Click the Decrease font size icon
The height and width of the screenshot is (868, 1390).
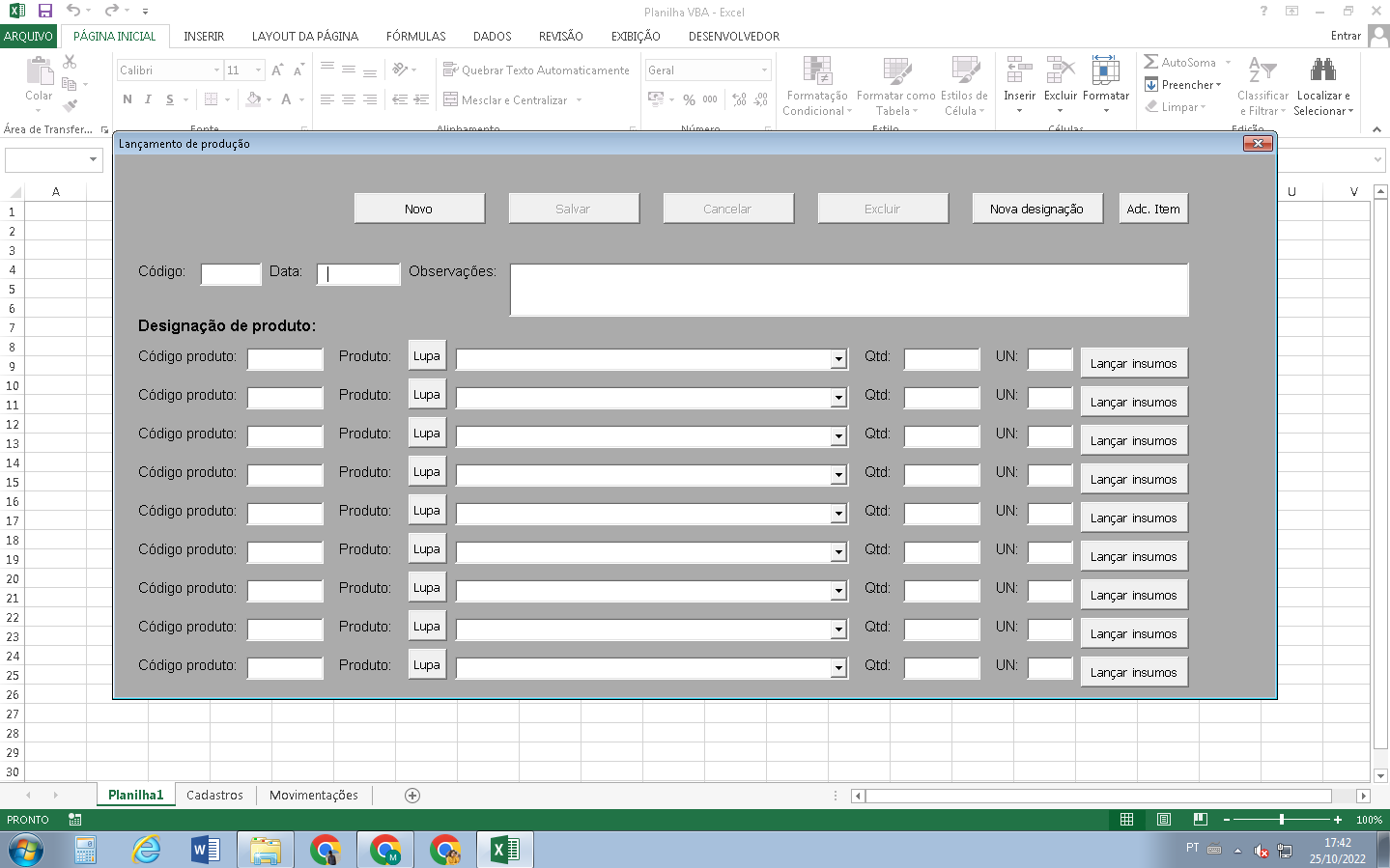coord(298,70)
